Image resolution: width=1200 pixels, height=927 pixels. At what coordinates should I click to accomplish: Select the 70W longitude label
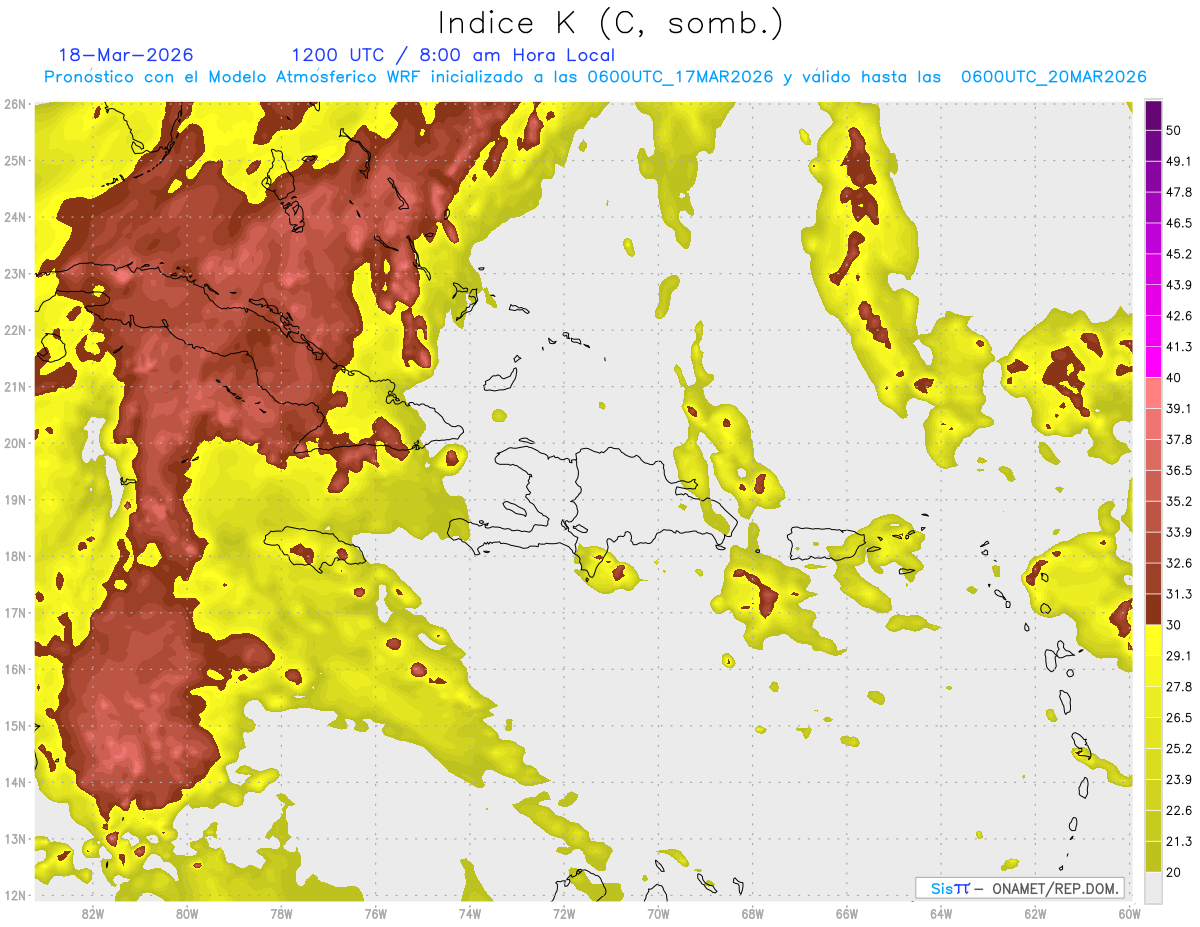pyautogui.click(x=658, y=914)
